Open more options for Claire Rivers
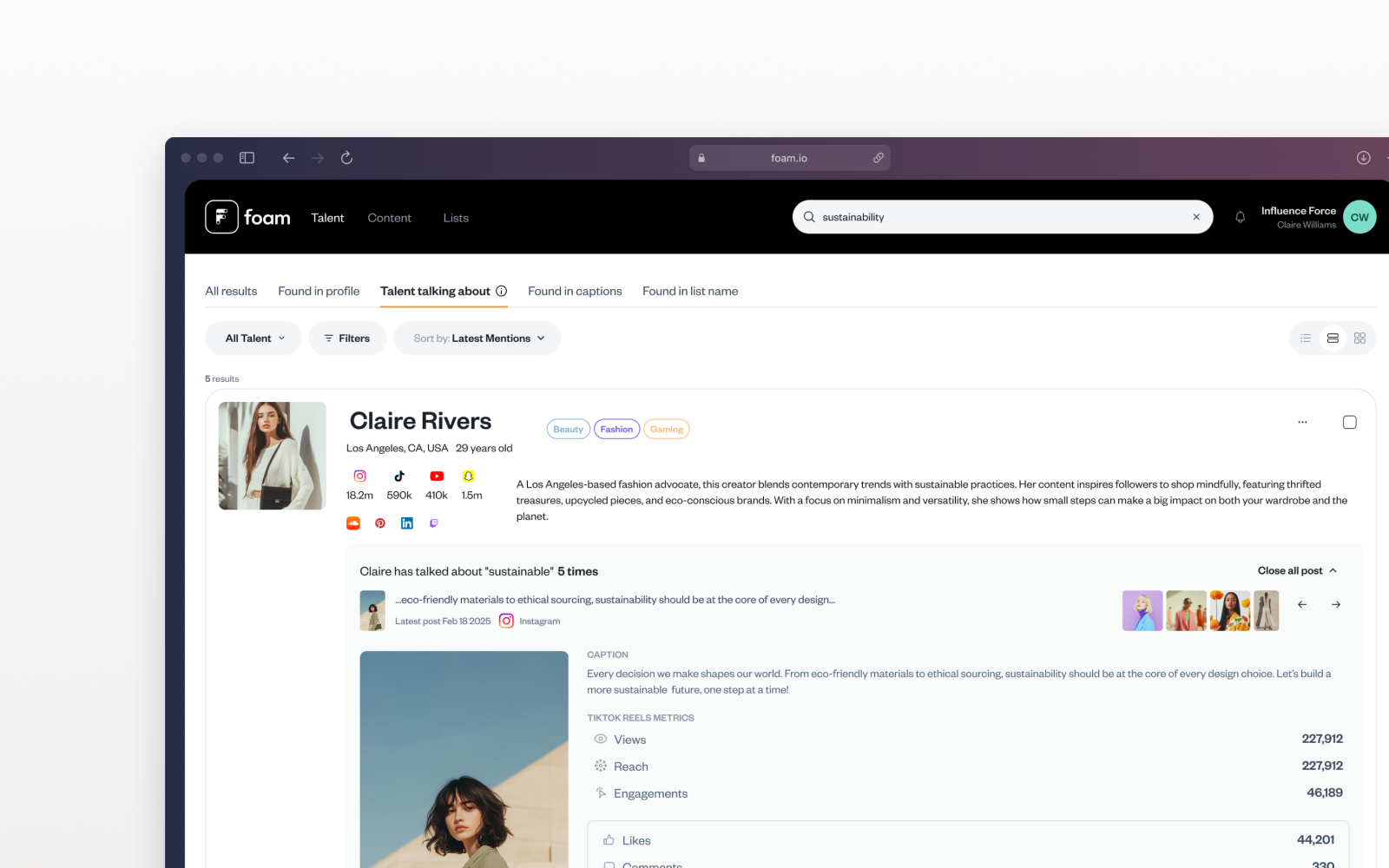 [x=1302, y=422]
